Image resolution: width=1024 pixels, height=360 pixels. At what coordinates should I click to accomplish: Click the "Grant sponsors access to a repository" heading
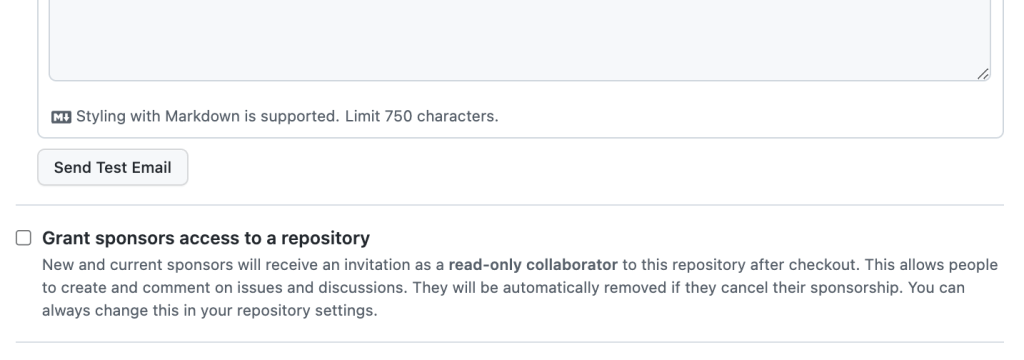pyautogui.click(x=206, y=238)
